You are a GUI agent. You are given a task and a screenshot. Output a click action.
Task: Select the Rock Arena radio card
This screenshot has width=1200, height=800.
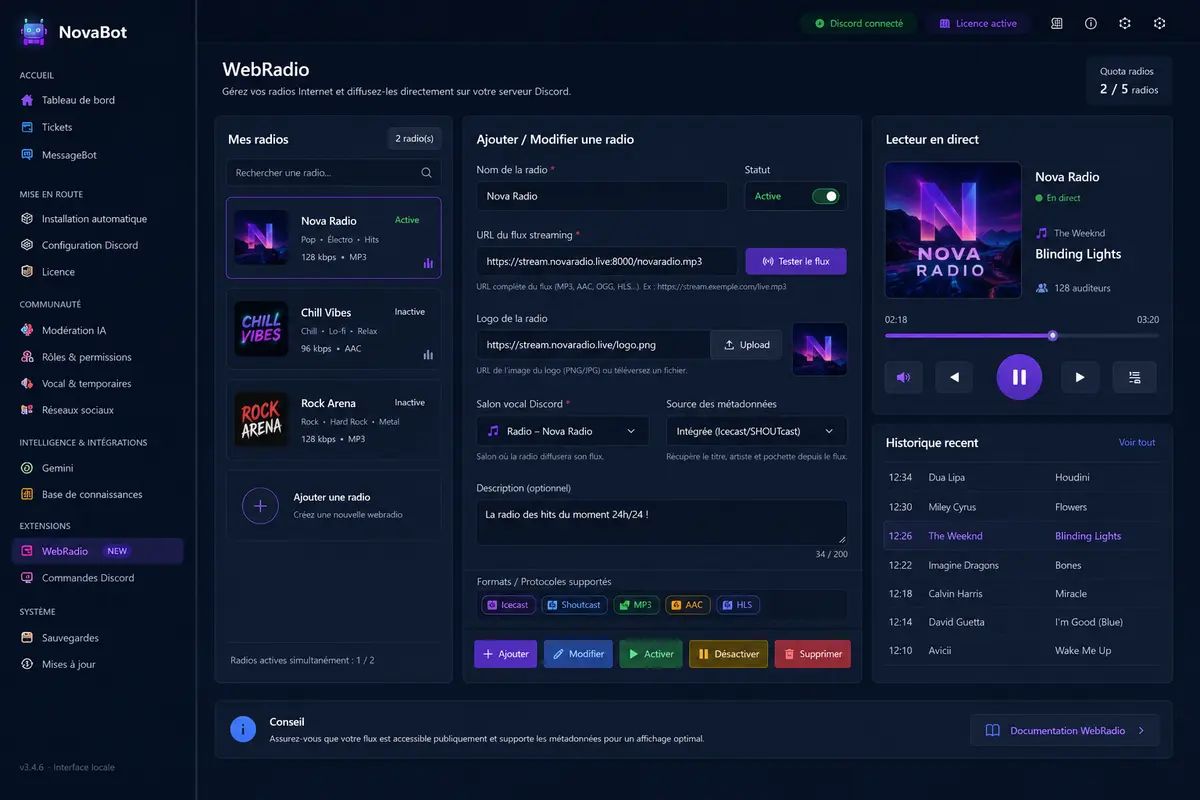click(334, 420)
